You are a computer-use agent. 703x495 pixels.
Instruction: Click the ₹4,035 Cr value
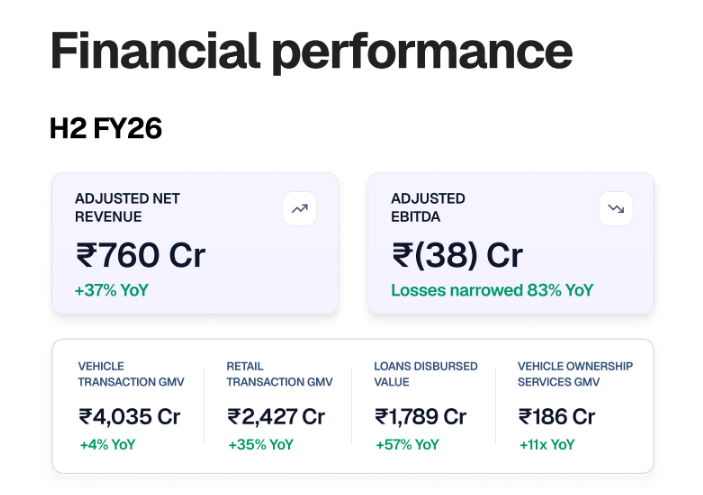coord(130,417)
